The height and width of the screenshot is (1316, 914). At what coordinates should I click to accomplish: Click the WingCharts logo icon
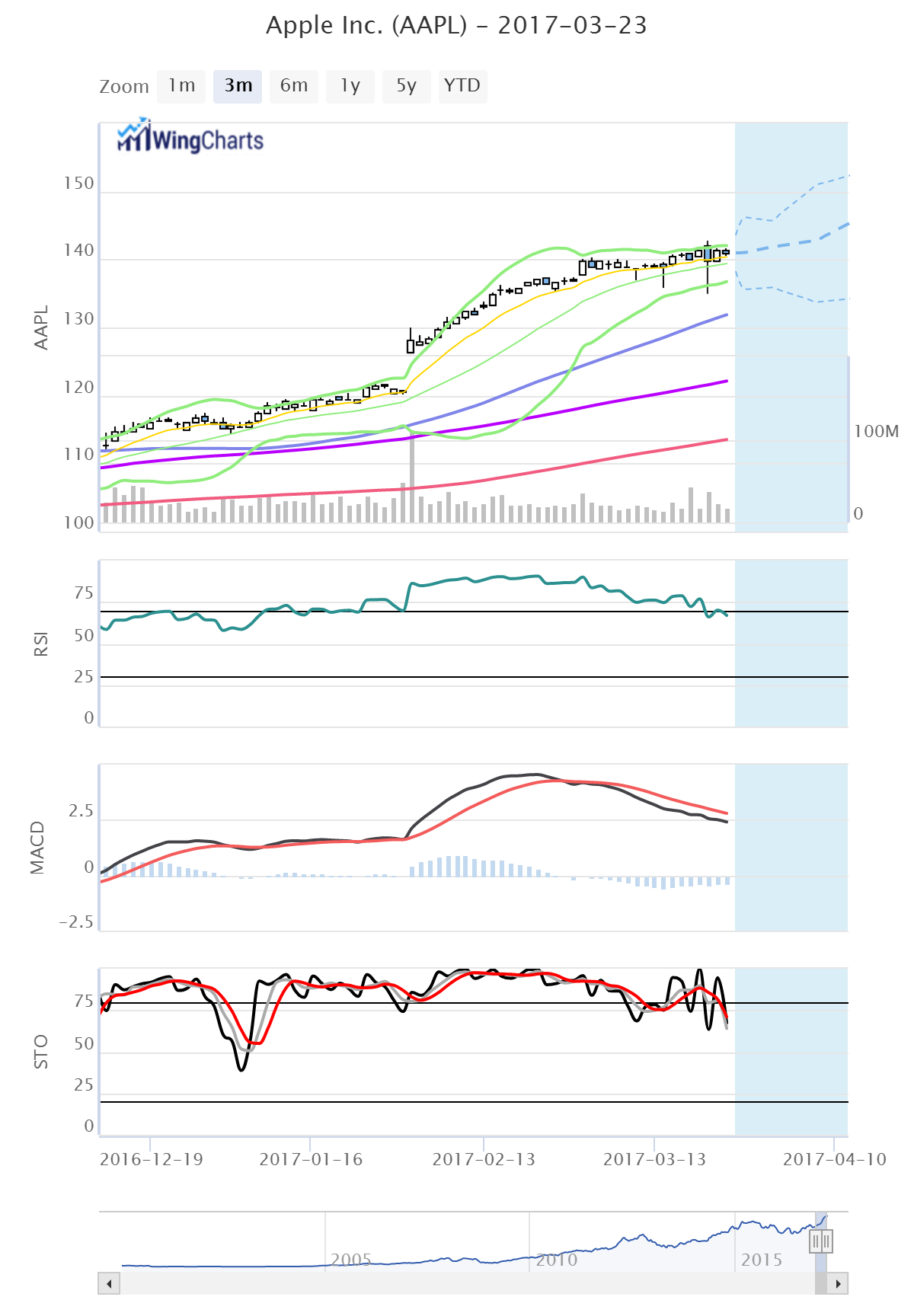pos(134,136)
